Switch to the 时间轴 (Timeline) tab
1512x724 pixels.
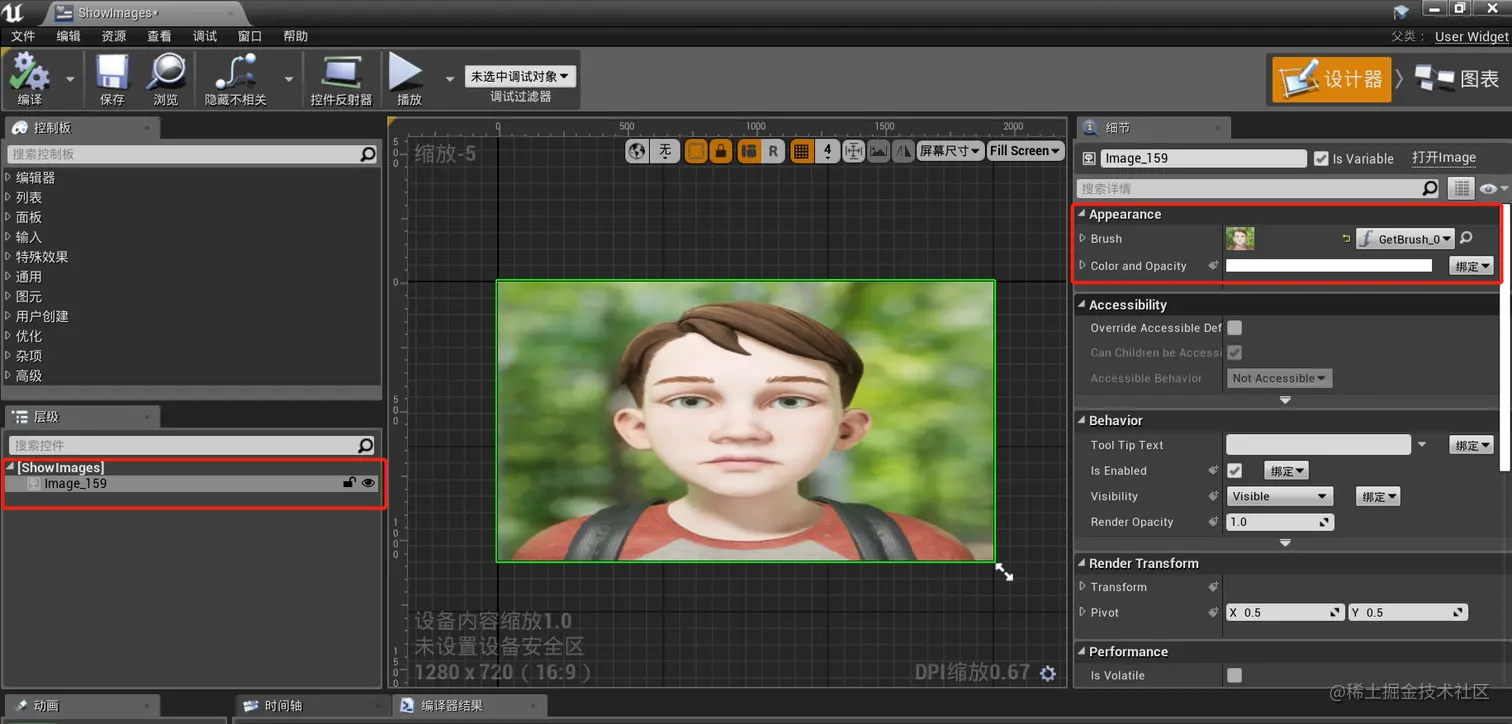283,705
